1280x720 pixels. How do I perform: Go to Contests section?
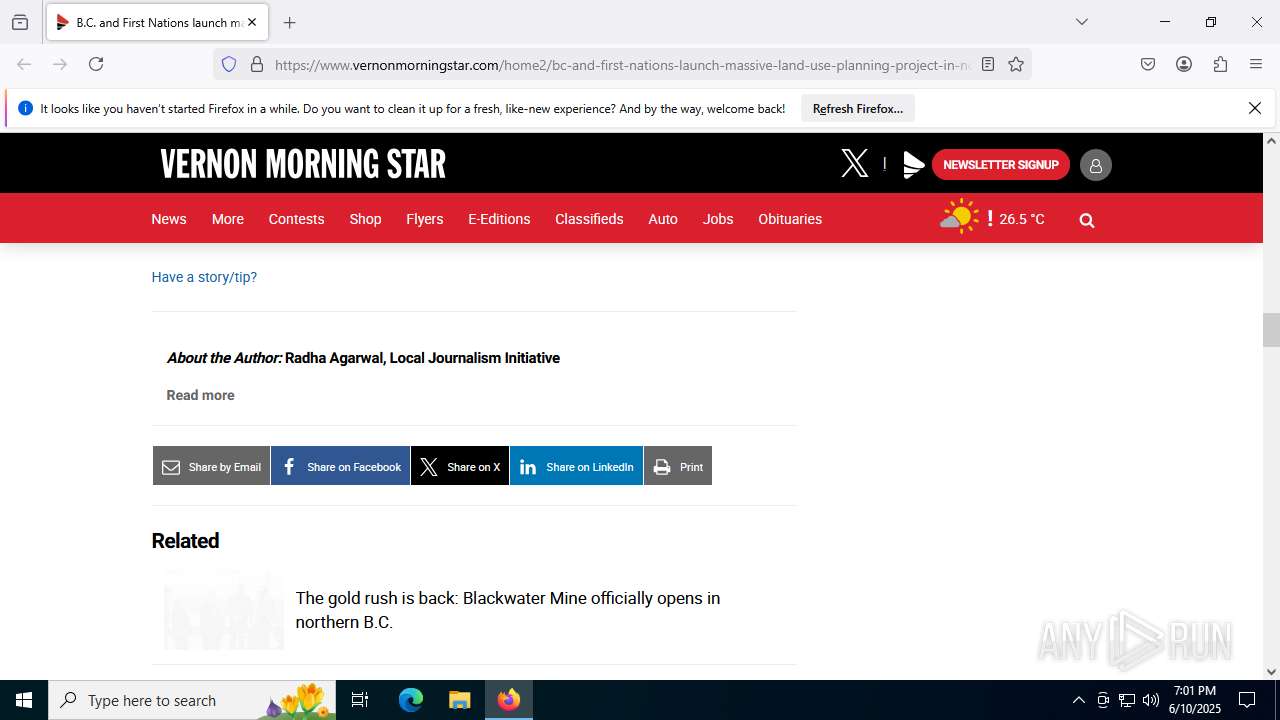coord(296,219)
